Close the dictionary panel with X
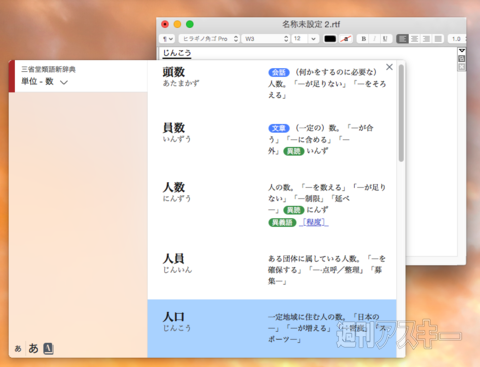This screenshot has height=367, width=480. [389, 67]
